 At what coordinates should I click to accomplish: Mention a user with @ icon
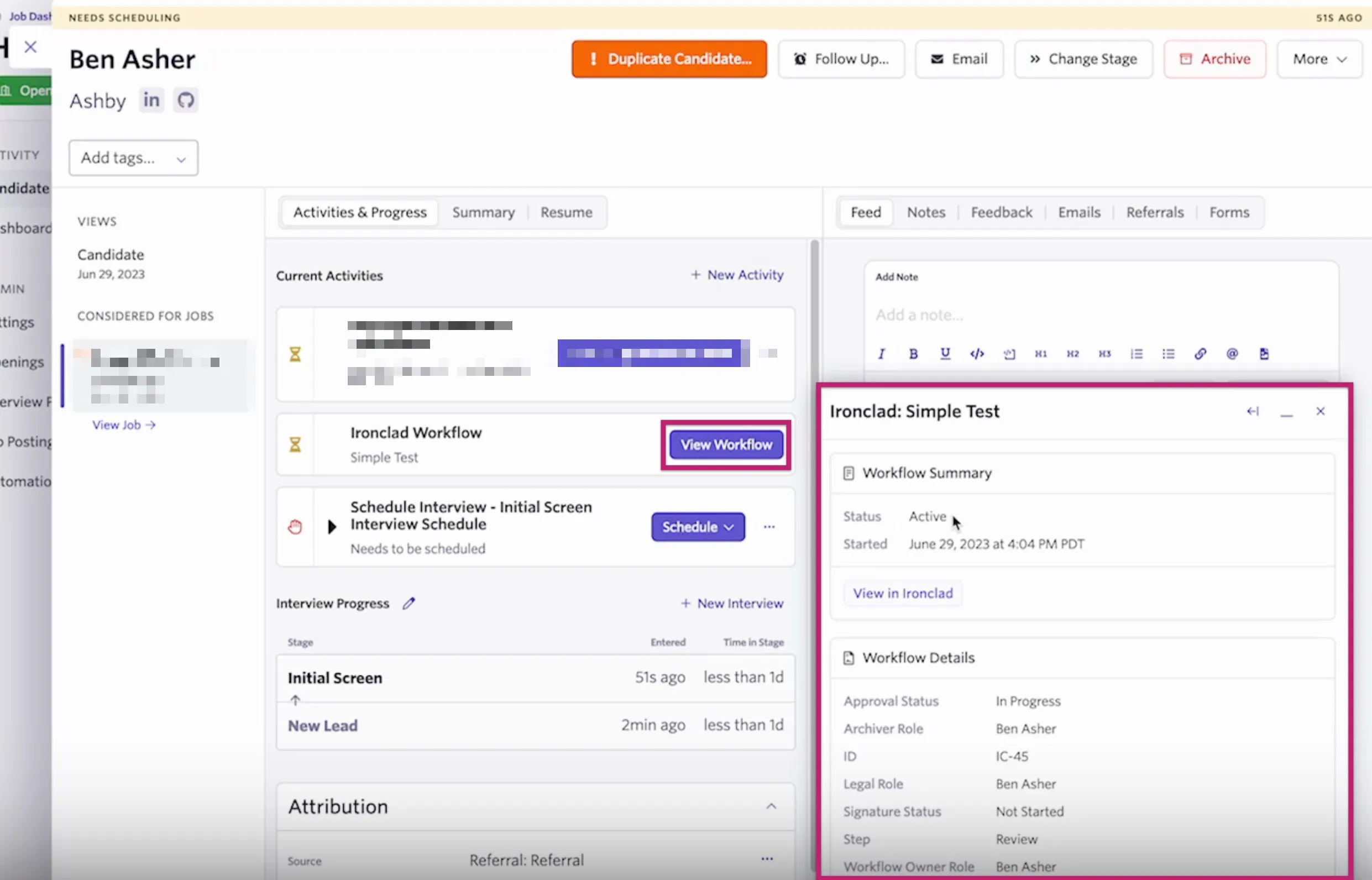point(1232,354)
